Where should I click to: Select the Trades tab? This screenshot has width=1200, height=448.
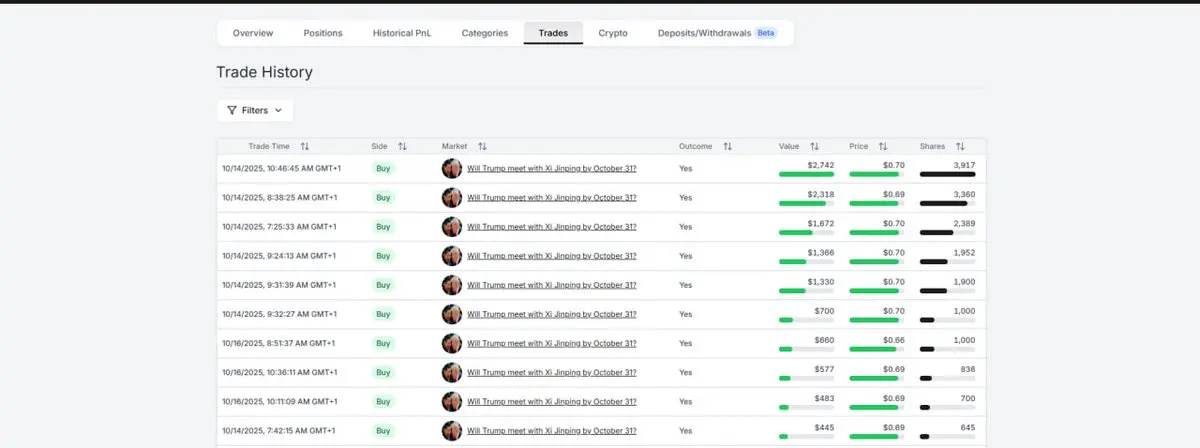553,33
